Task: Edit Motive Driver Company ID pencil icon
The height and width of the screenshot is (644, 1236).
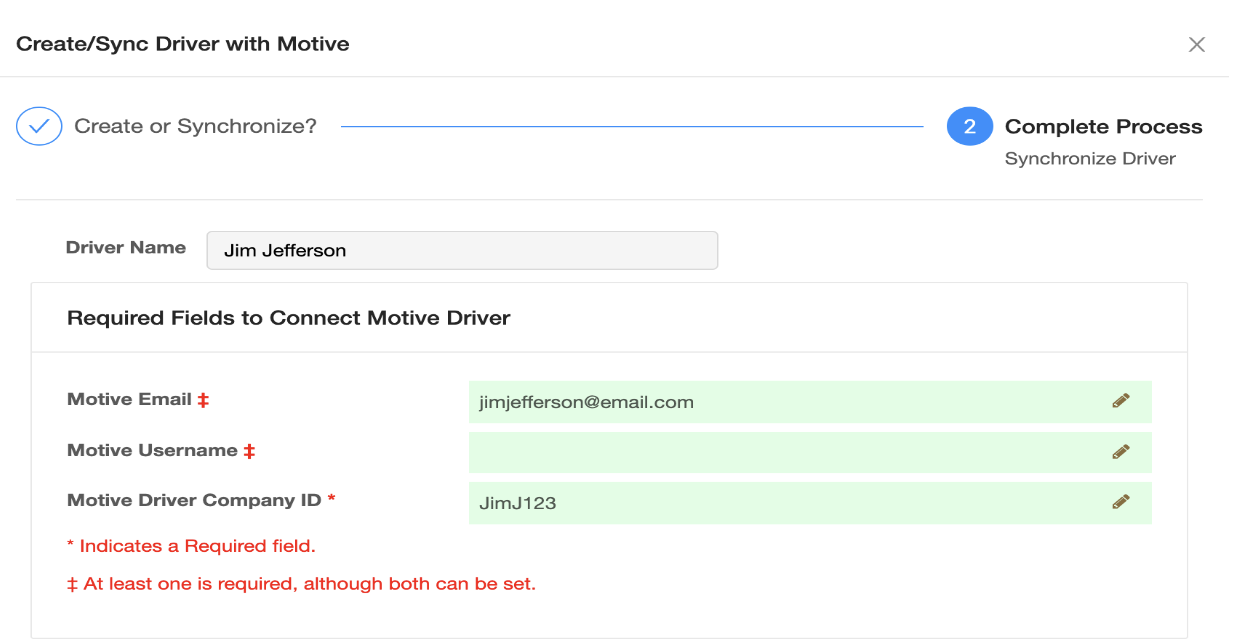Action: tap(1121, 502)
